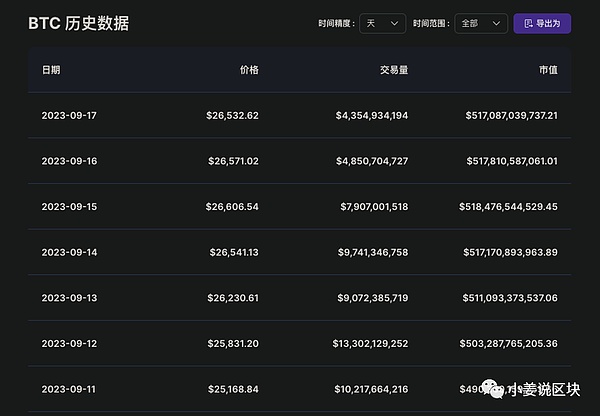Open the 时间范围 dropdown showing 全部
The height and width of the screenshot is (416, 600).
tap(481, 23)
